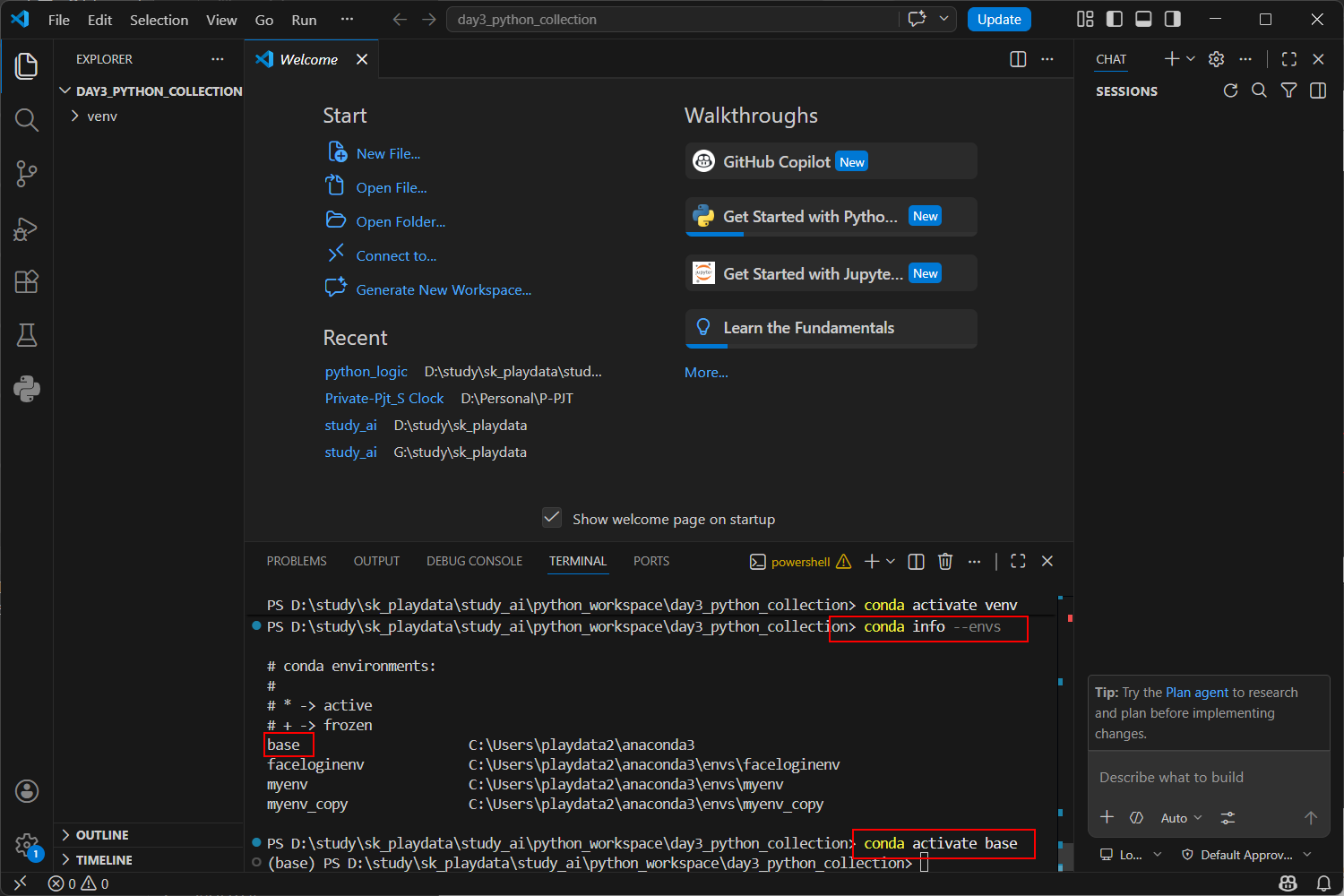Click the Update button
The height and width of the screenshot is (896, 1344).
click(999, 20)
